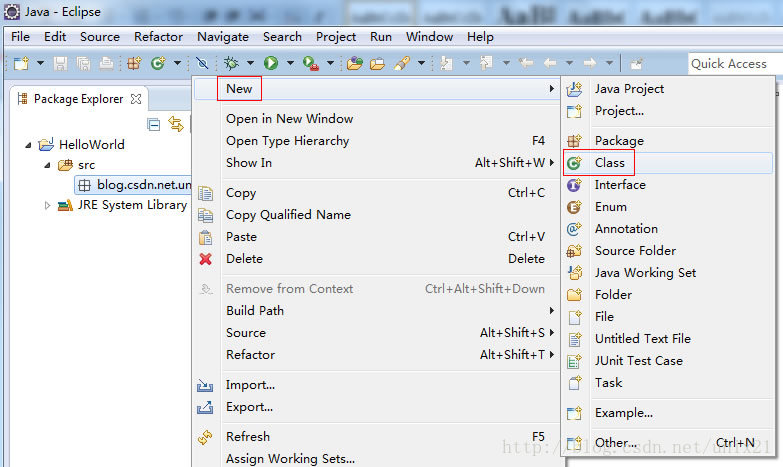Select Export... in the context menu
Screen dimensions: 783x467
click(376, 407)
